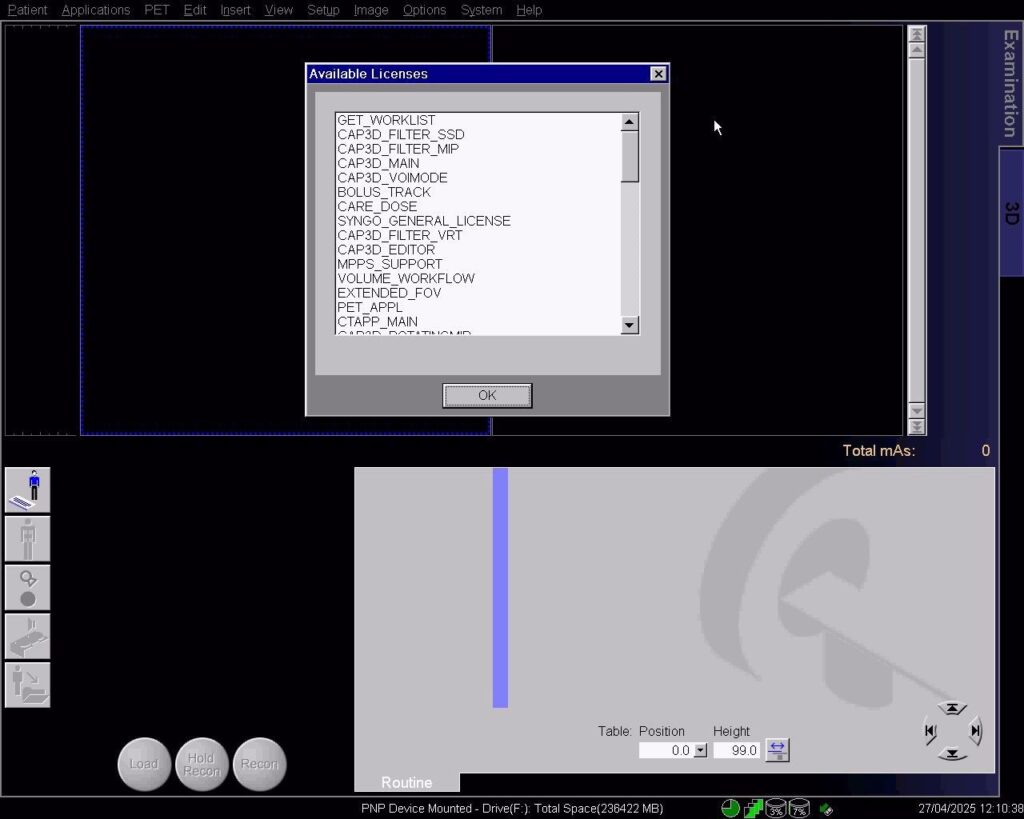Click the patient table scanner icon

point(27,636)
